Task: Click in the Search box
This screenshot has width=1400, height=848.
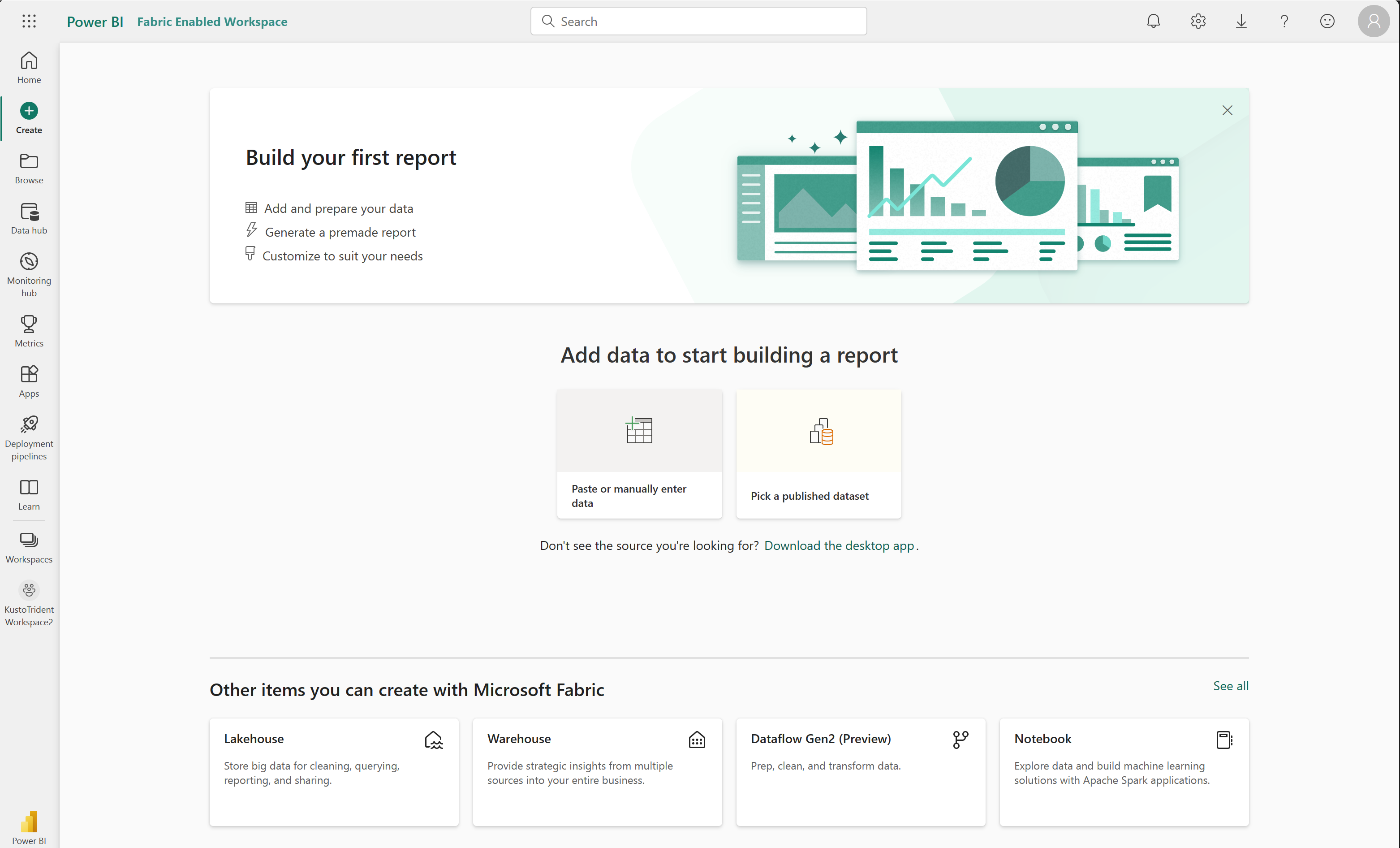Action: click(699, 21)
